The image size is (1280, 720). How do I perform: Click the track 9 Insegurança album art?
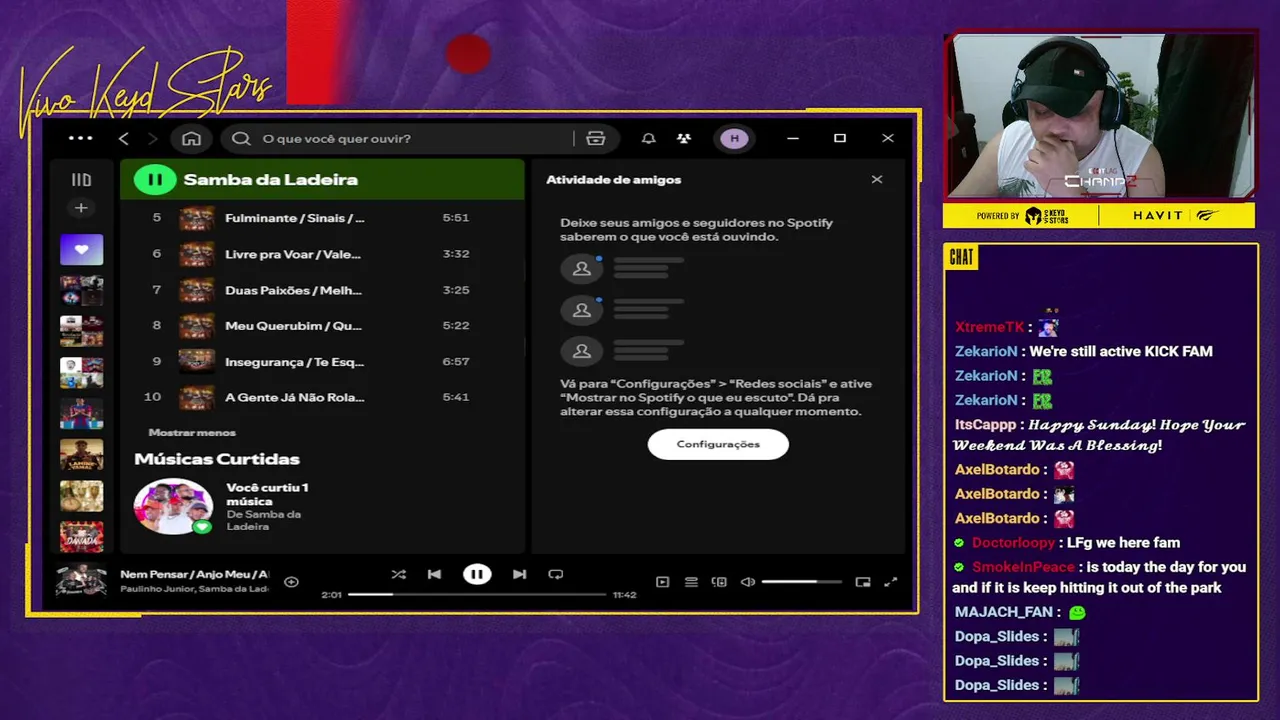[x=196, y=361]
